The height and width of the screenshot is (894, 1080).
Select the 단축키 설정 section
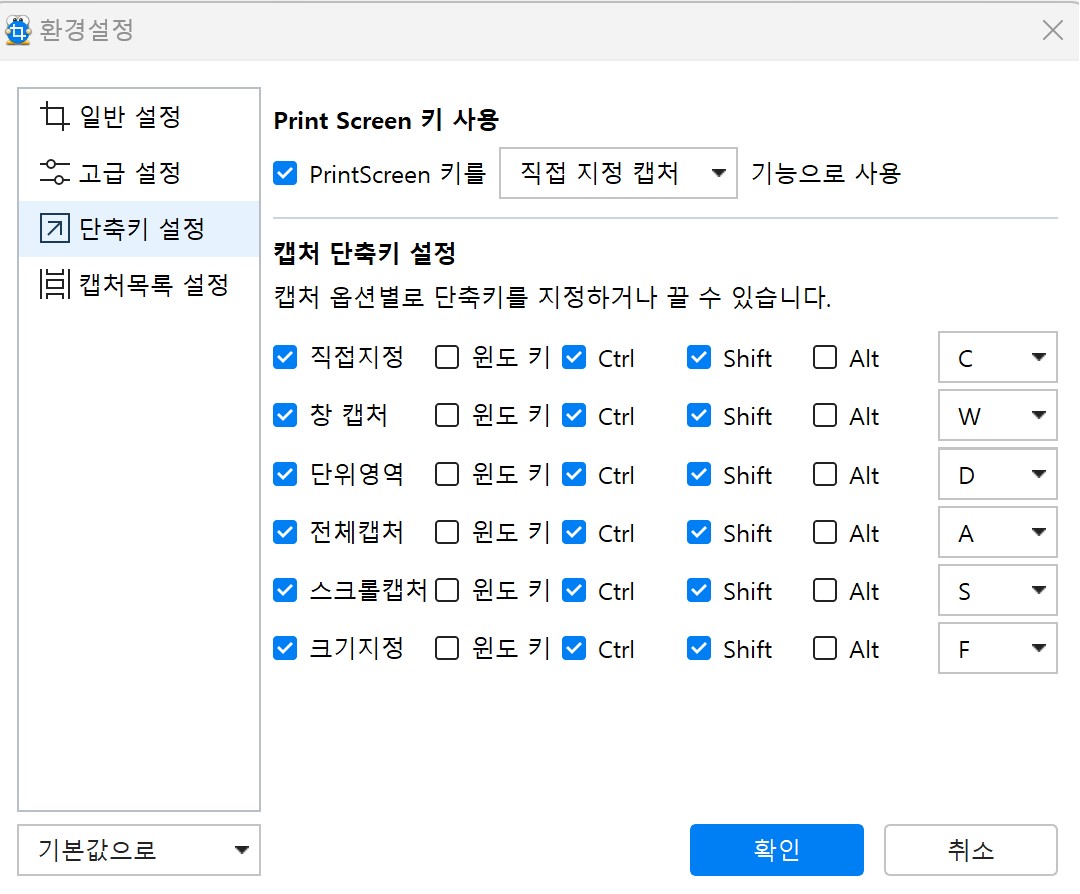click(139, 229)
